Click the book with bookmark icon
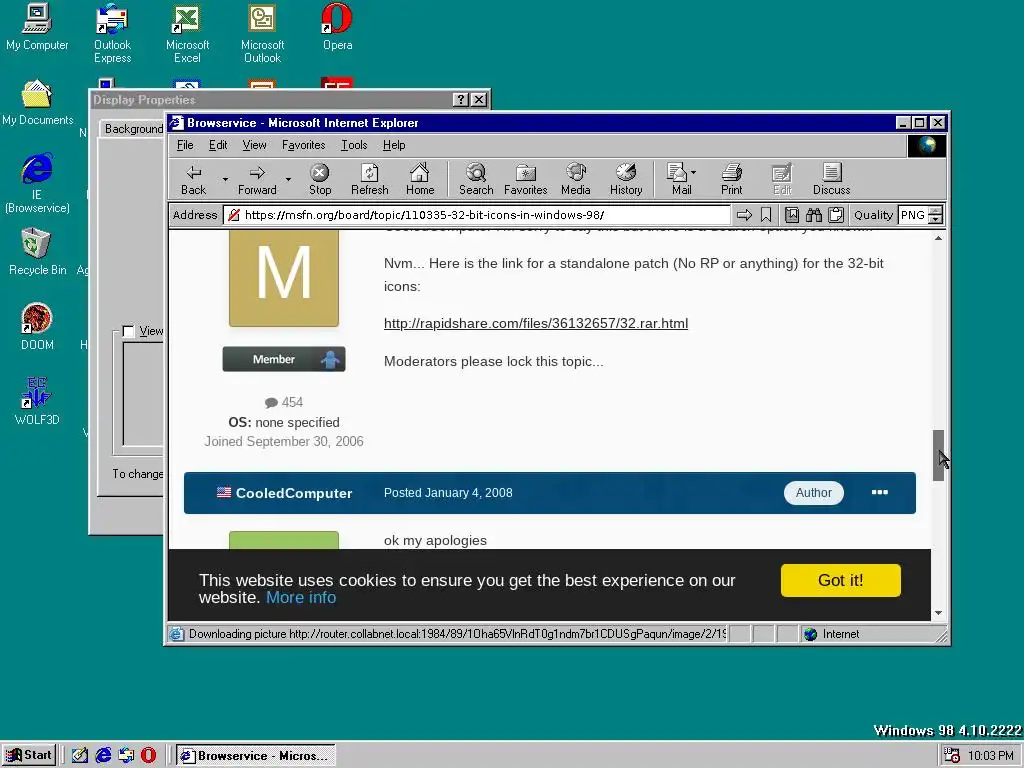The width and height of the screenshot is (1024, 768). [x=792, y=215]
